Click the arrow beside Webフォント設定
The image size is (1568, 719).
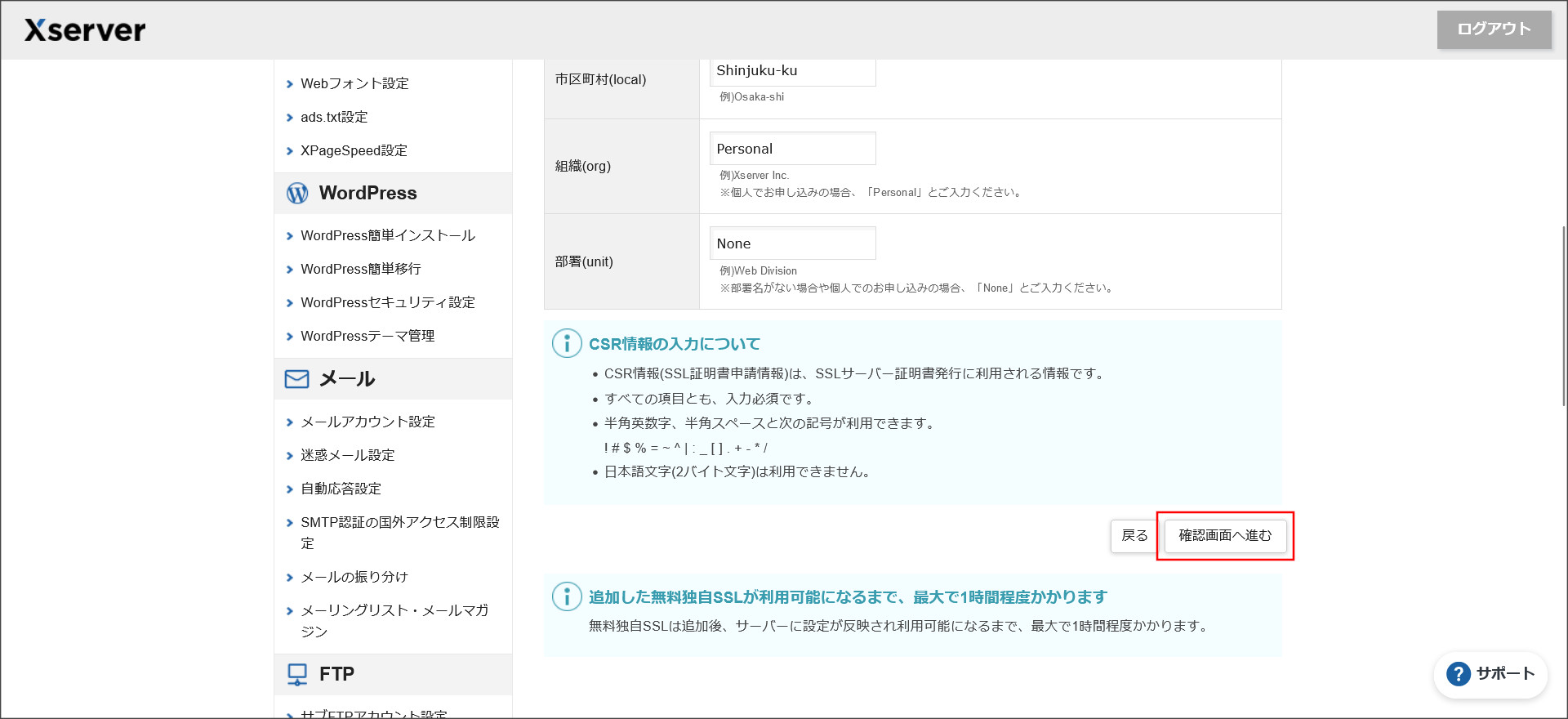(289, 84)
